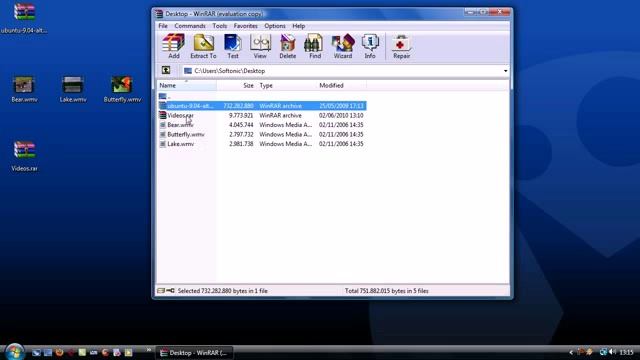
Task: Click size value 4.045.744
Action: pos(241,125)
